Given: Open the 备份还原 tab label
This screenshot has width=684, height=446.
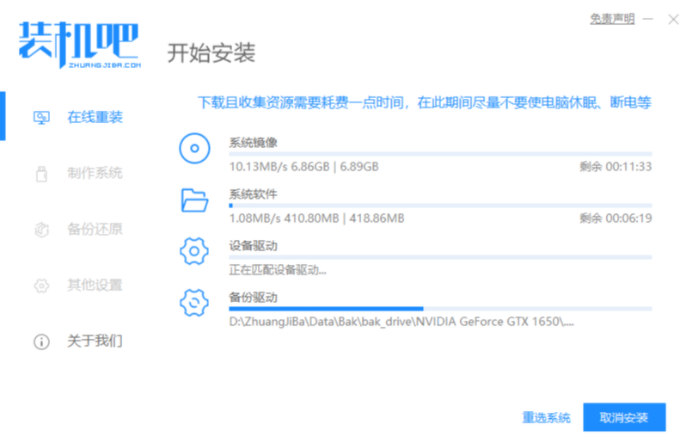Looking at the screenshot, I should pos(95,229).
